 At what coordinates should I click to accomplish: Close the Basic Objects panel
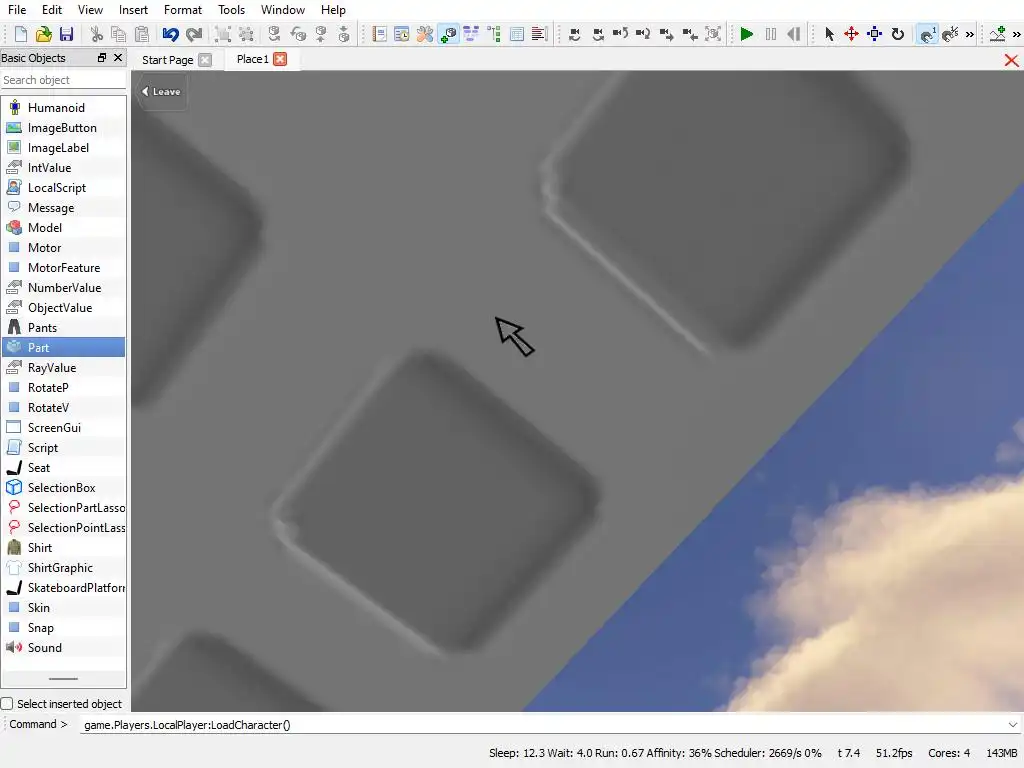pyautogui.click(x=118, y=57)
